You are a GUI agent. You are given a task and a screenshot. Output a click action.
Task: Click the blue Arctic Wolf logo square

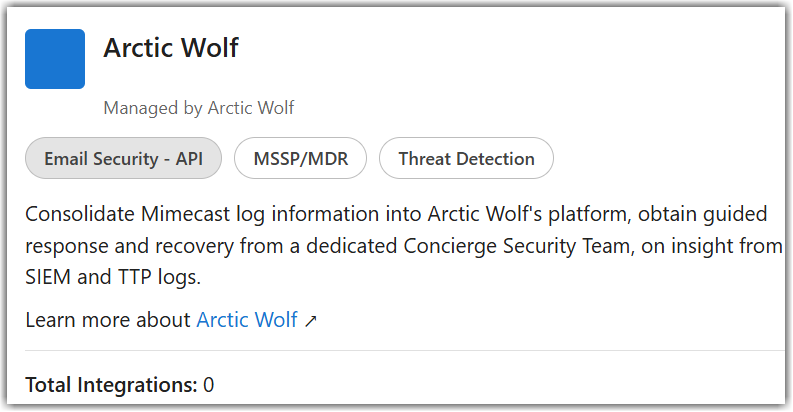coord(54,59)
